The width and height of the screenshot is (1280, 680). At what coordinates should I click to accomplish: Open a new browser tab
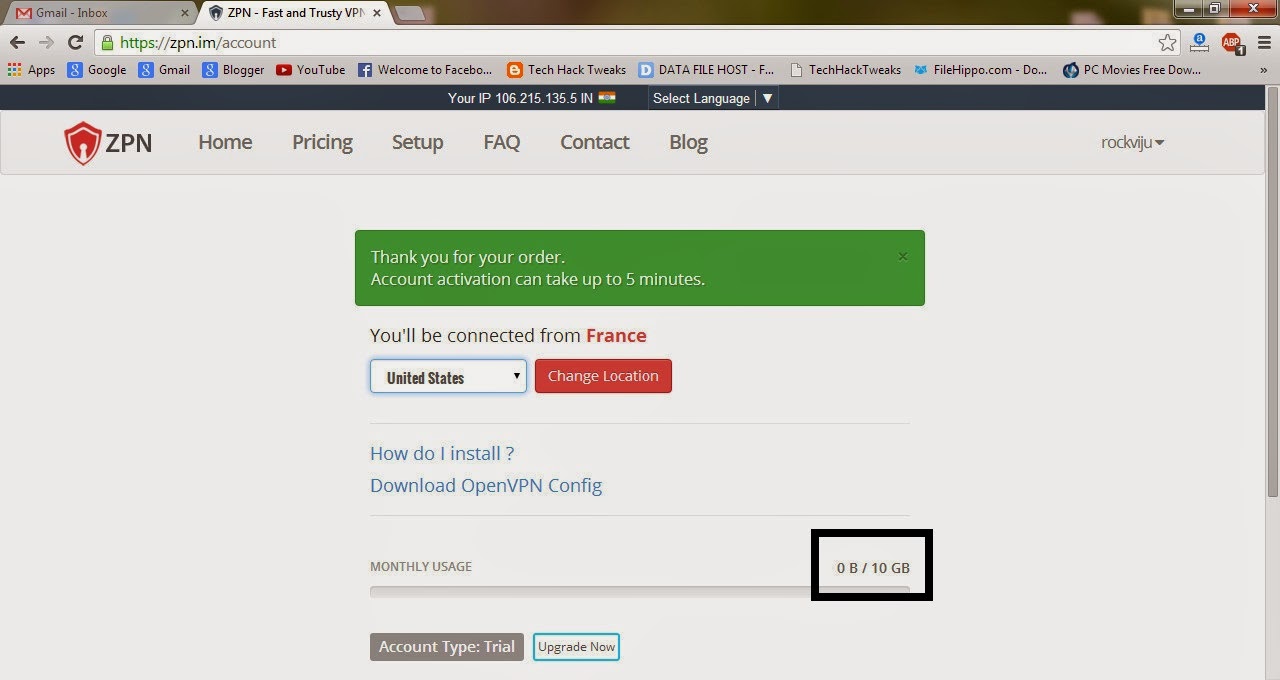410,13
